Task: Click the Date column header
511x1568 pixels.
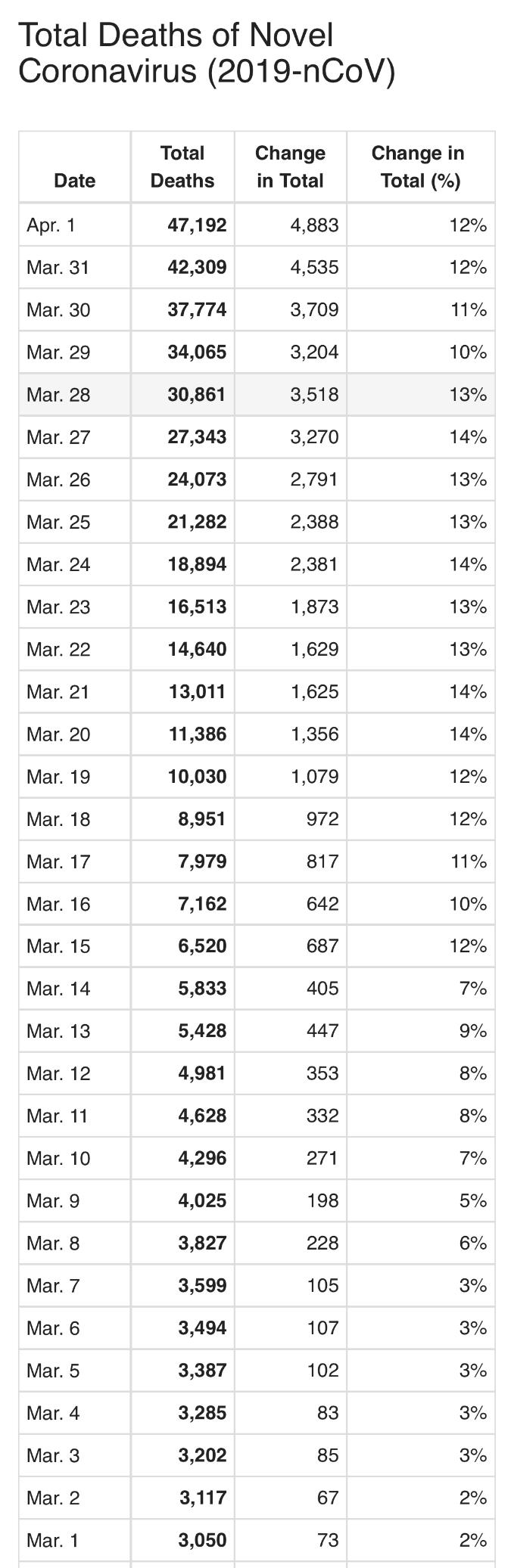Action: 75,180
